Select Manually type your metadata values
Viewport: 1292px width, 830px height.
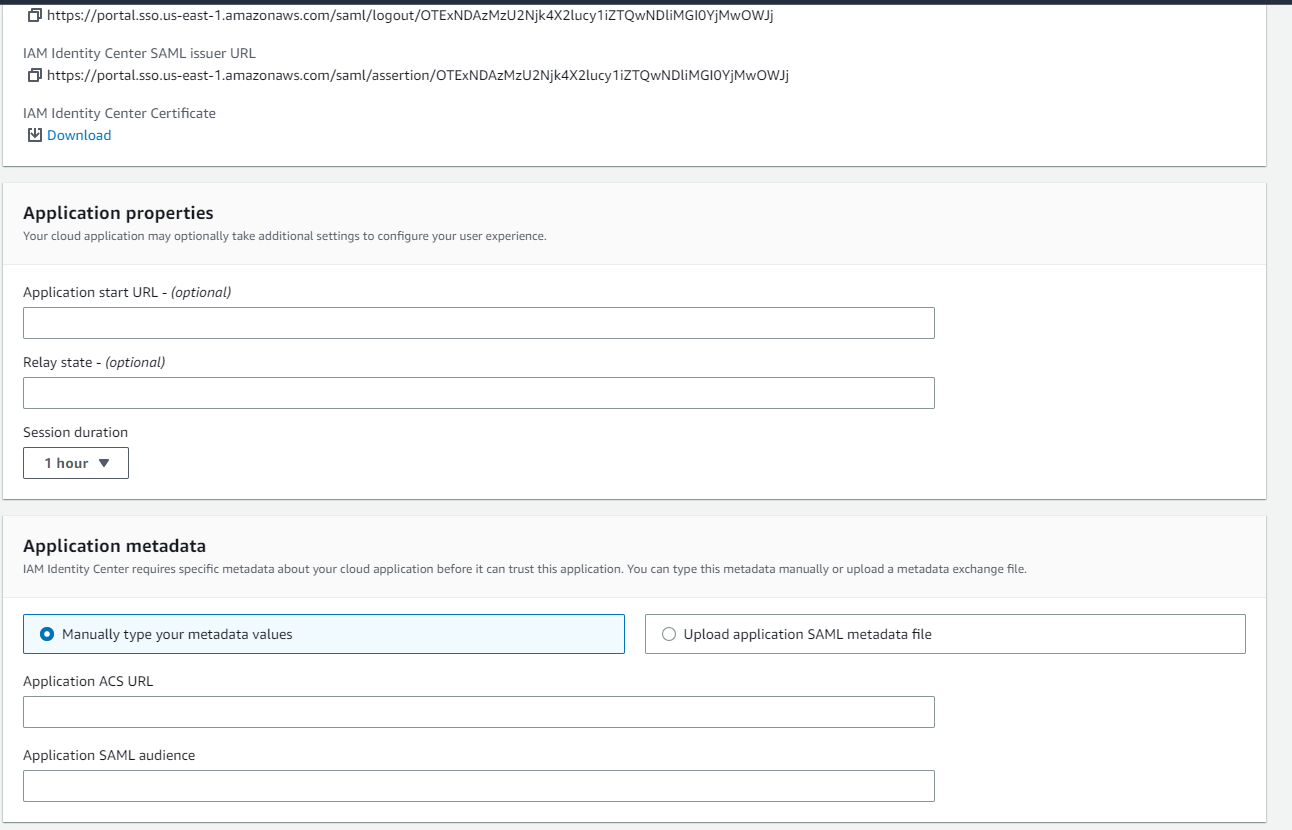tap(47, 634)
